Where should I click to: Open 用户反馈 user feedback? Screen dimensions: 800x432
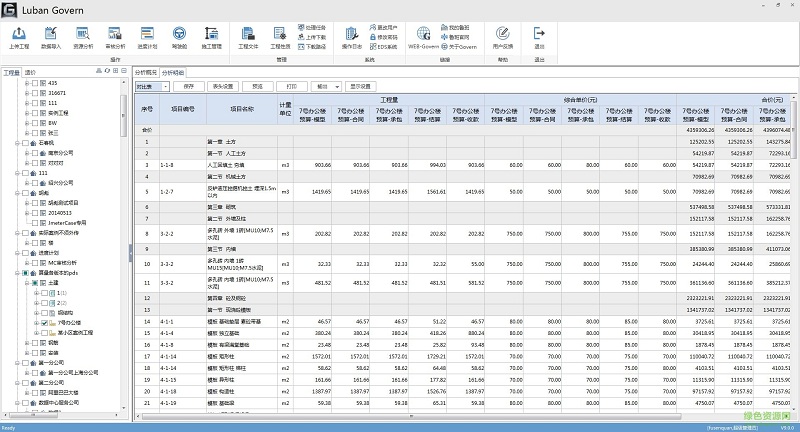click(x=503, y=35)
